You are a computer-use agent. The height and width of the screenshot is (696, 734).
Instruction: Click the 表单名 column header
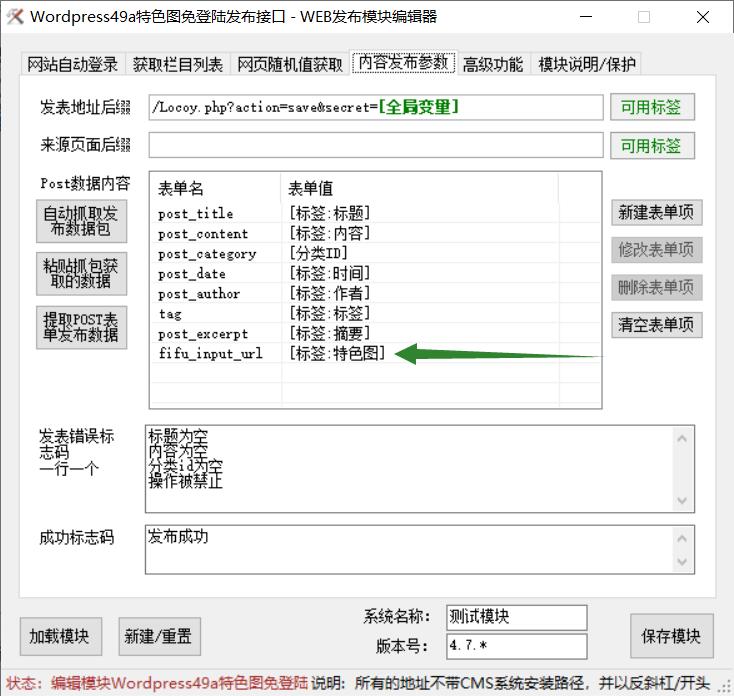(216, 188)
